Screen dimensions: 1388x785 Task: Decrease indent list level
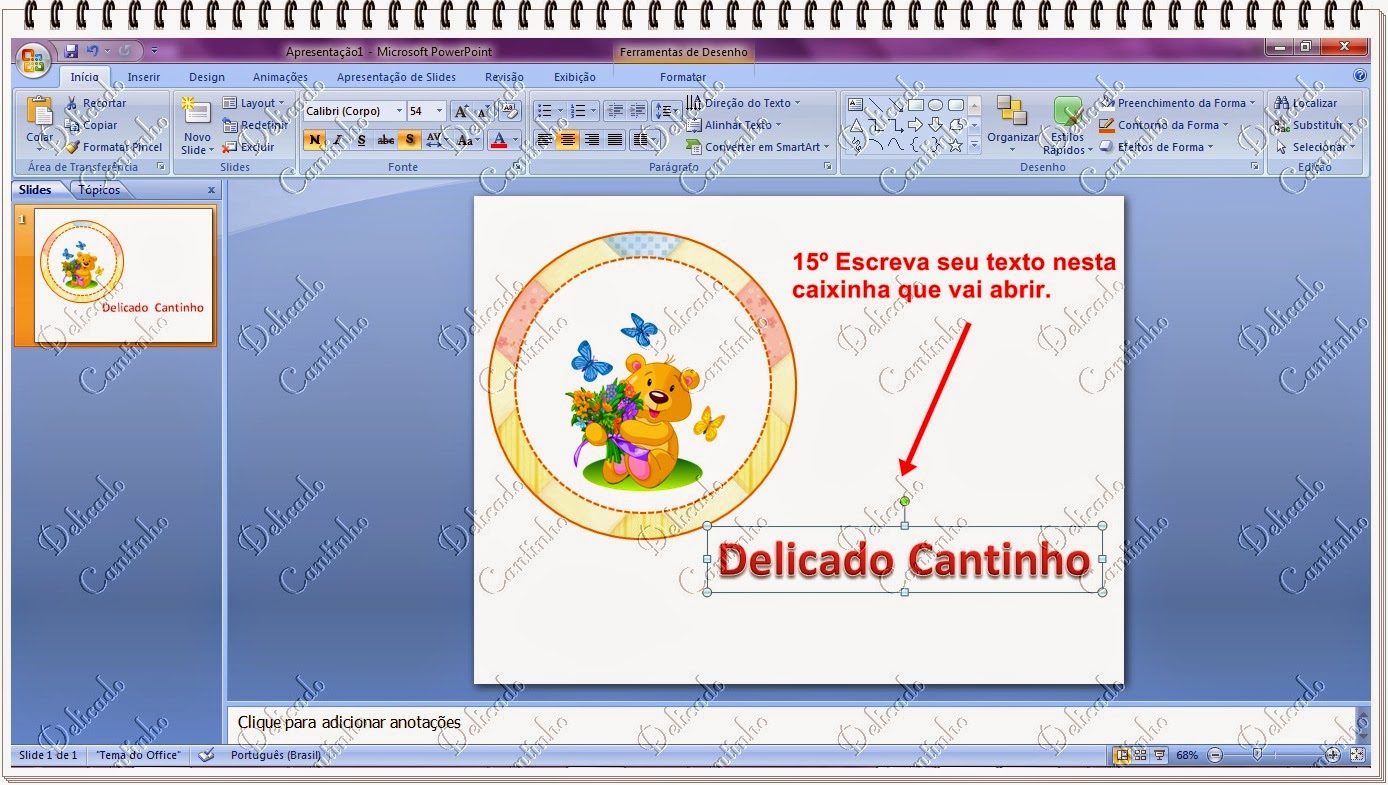[x=615, y=111]
